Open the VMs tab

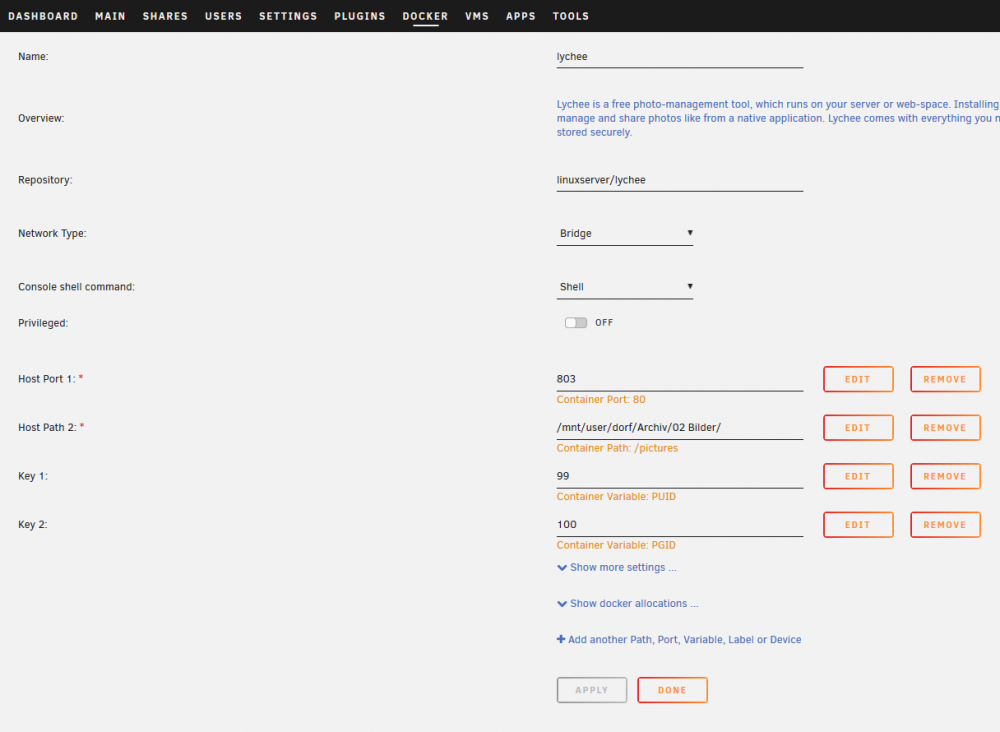pyautogui.click(x=477, y=16)
